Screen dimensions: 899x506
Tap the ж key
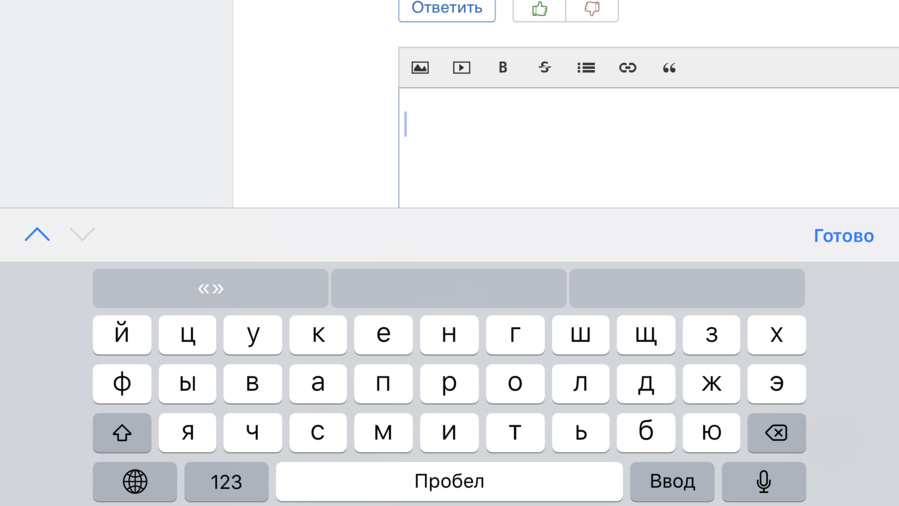(x=711, y=383)
